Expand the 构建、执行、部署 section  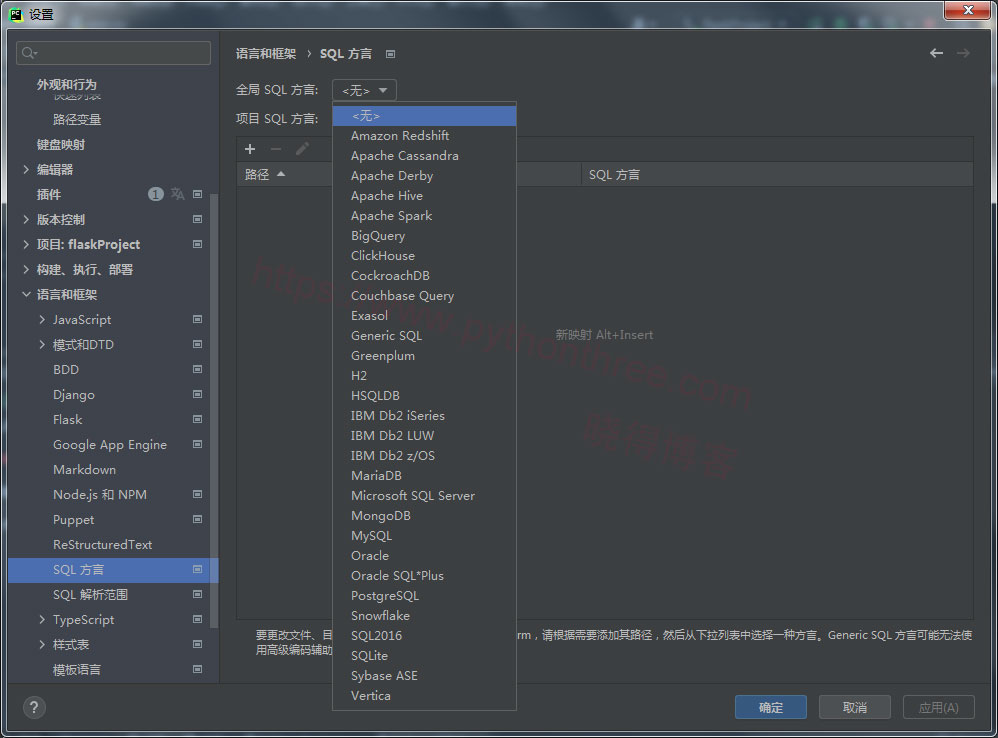coord(26,269)
